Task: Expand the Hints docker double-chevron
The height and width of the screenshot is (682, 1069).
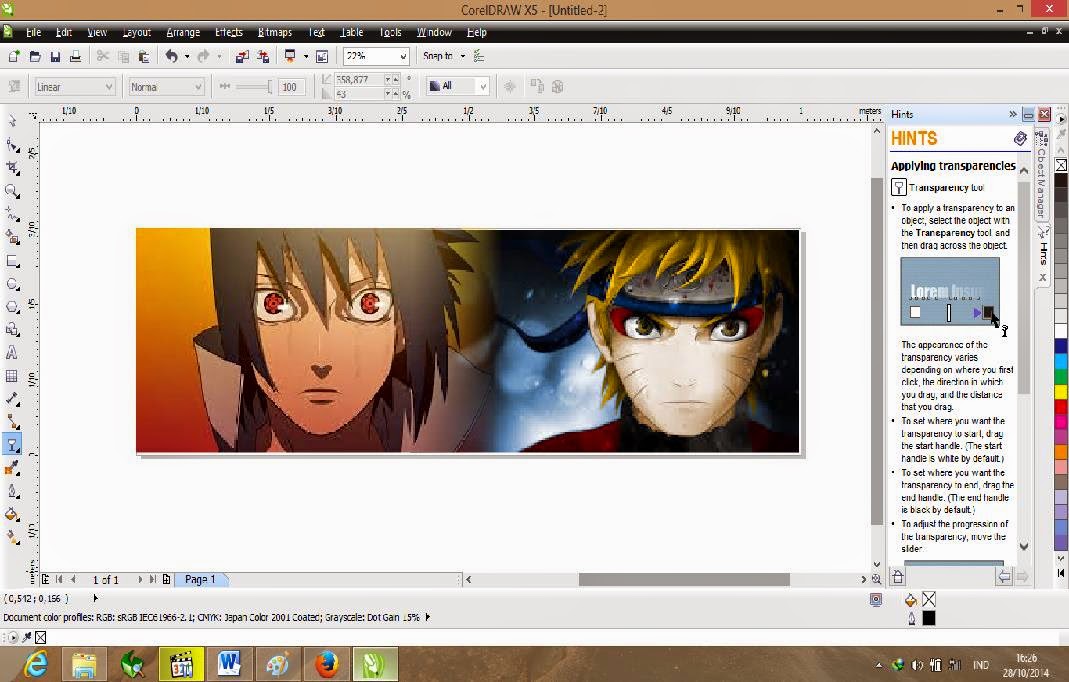Action: pyautogui.click(x=1013, y=115)
